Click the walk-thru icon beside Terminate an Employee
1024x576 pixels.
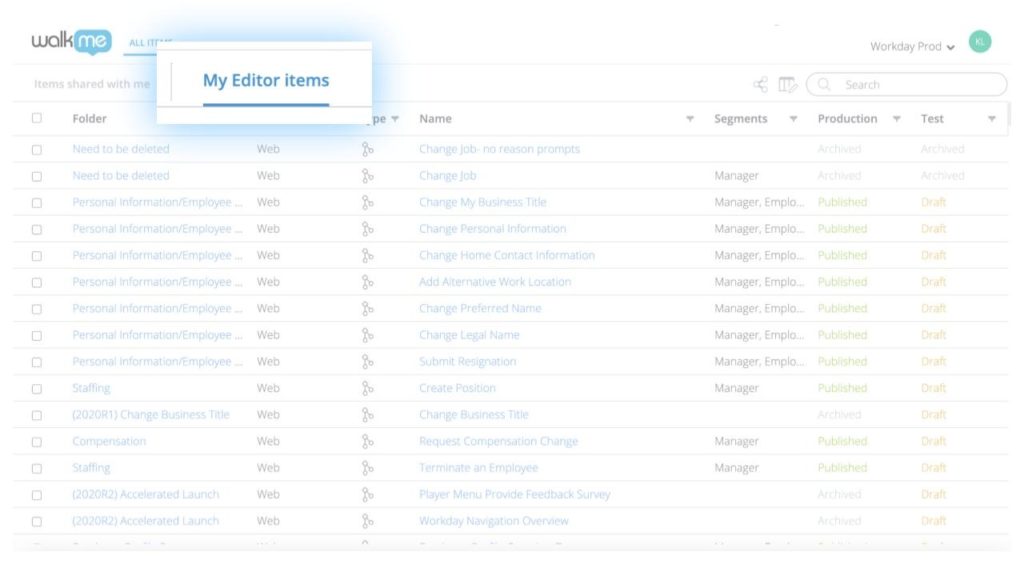click(370, 467)
